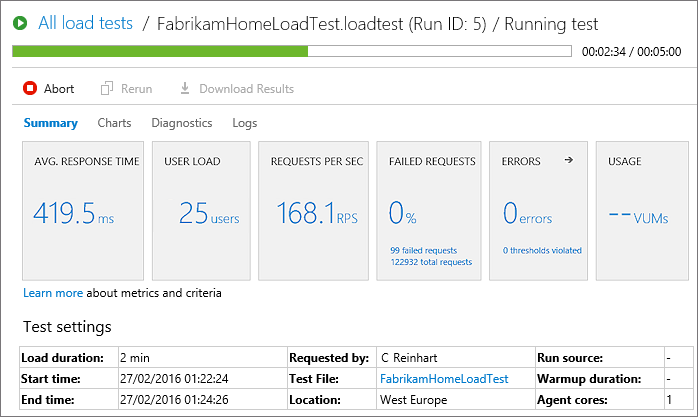Image resolution: width=698 pixels, height=417 pixels.
Task: Open the Learn more link
Action: (x=52, y=293)
